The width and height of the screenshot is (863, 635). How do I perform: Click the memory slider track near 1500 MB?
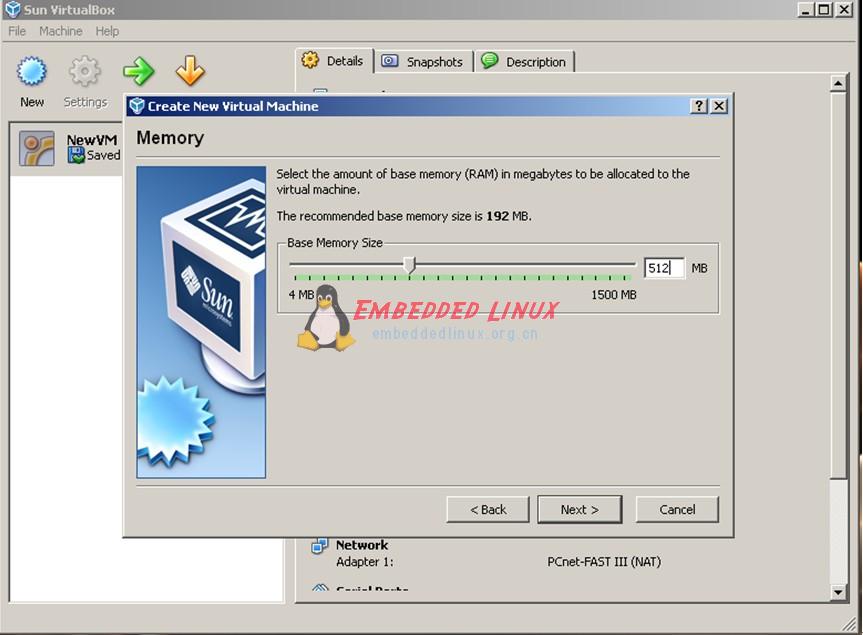(x=627, y=265)
